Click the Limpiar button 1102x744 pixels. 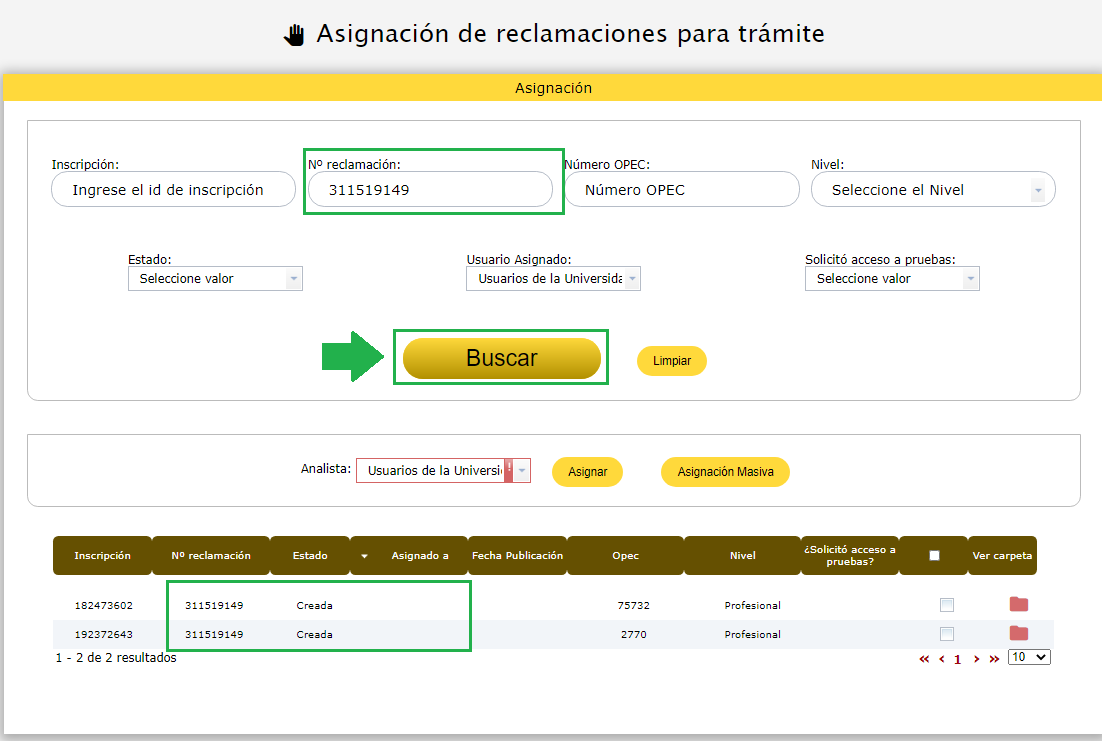671,361
